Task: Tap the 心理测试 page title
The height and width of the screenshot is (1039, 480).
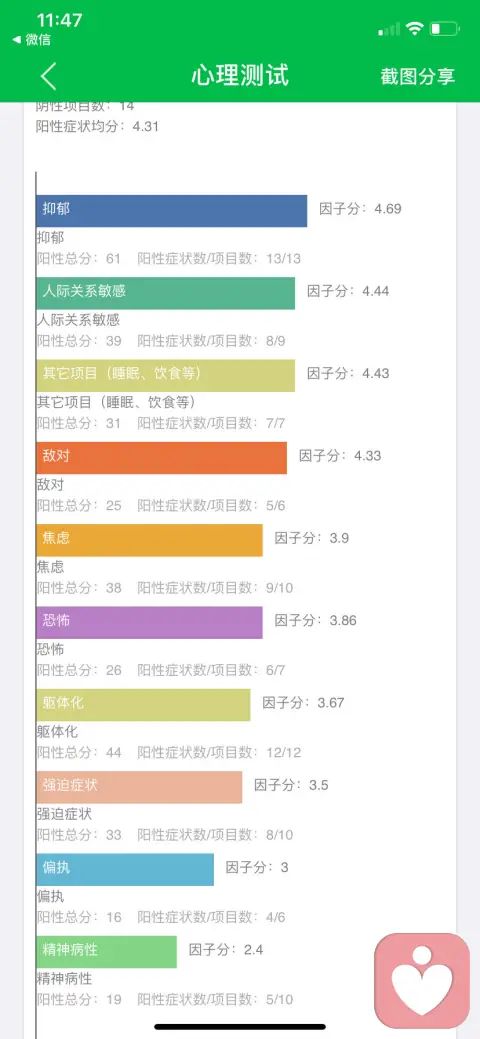Action: (x=240, y=76)
